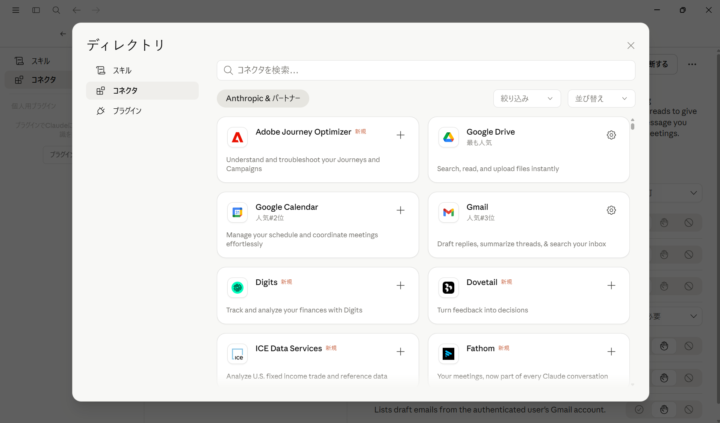Image resolution: width=720 pixels, height=423 pixels.
Task: Open the Gmail card title
Action: click(x=477, y=207)
